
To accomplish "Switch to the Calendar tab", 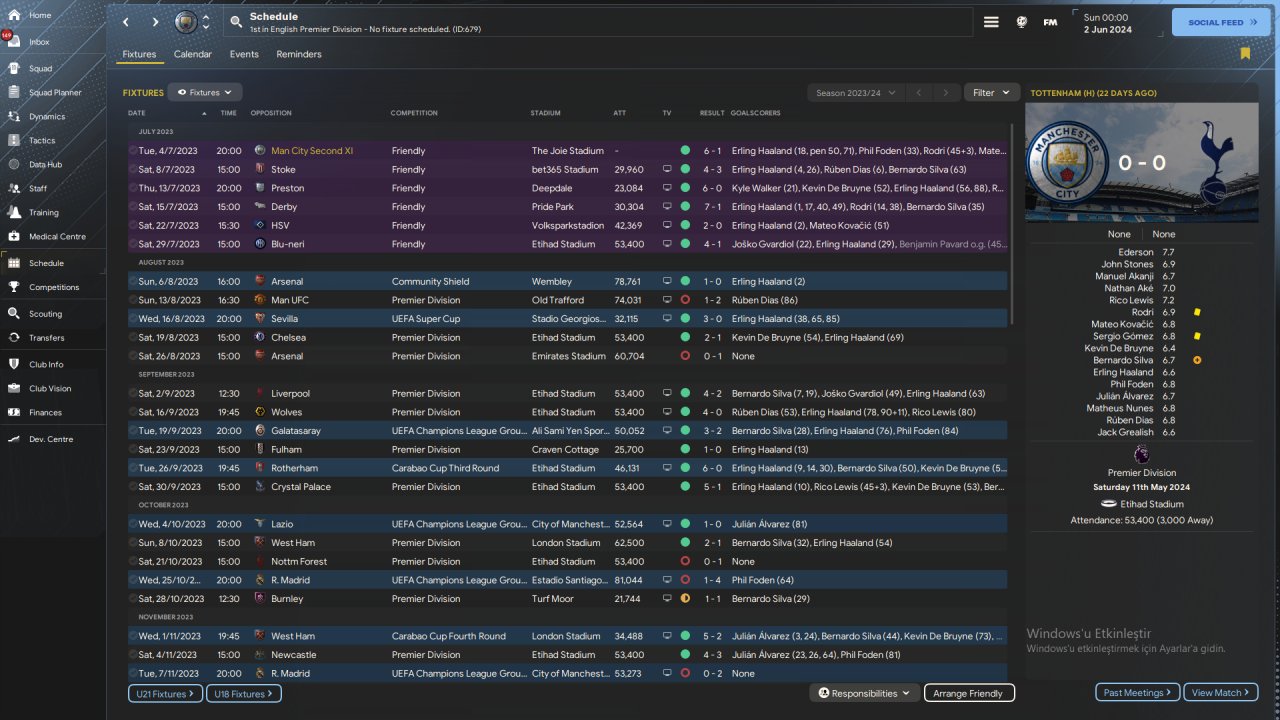I will [192, 54].
